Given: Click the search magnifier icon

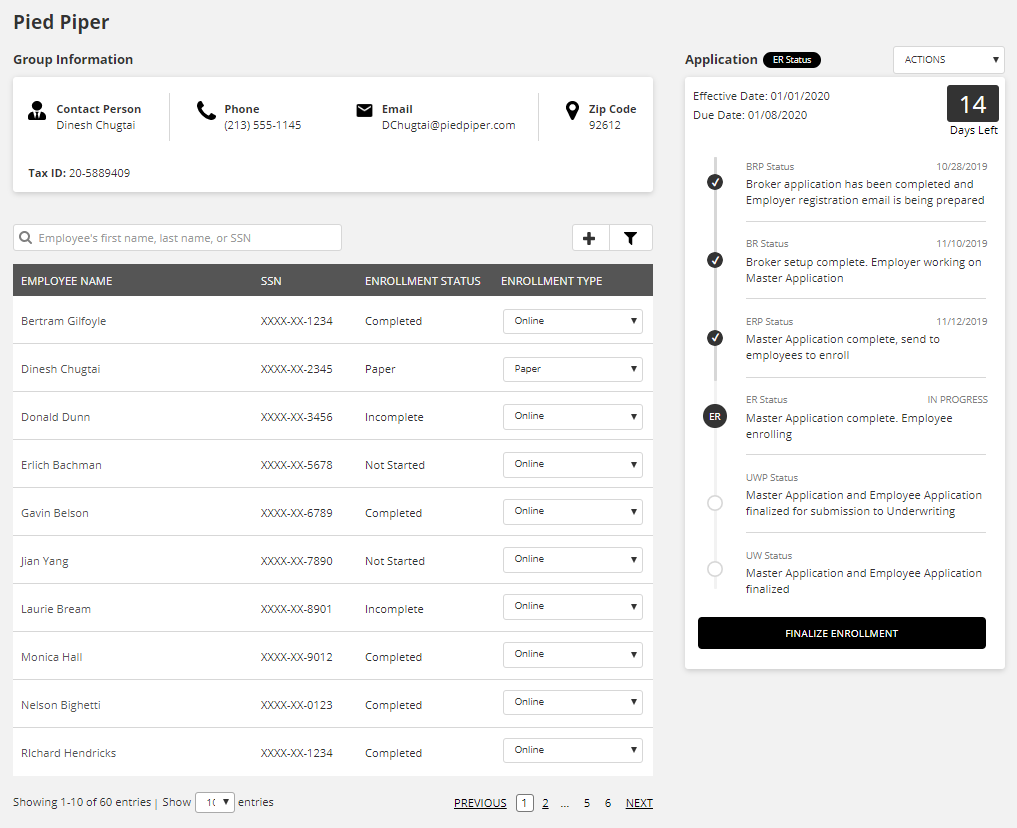Looking at the screenshot, I should tap(25, 238).
